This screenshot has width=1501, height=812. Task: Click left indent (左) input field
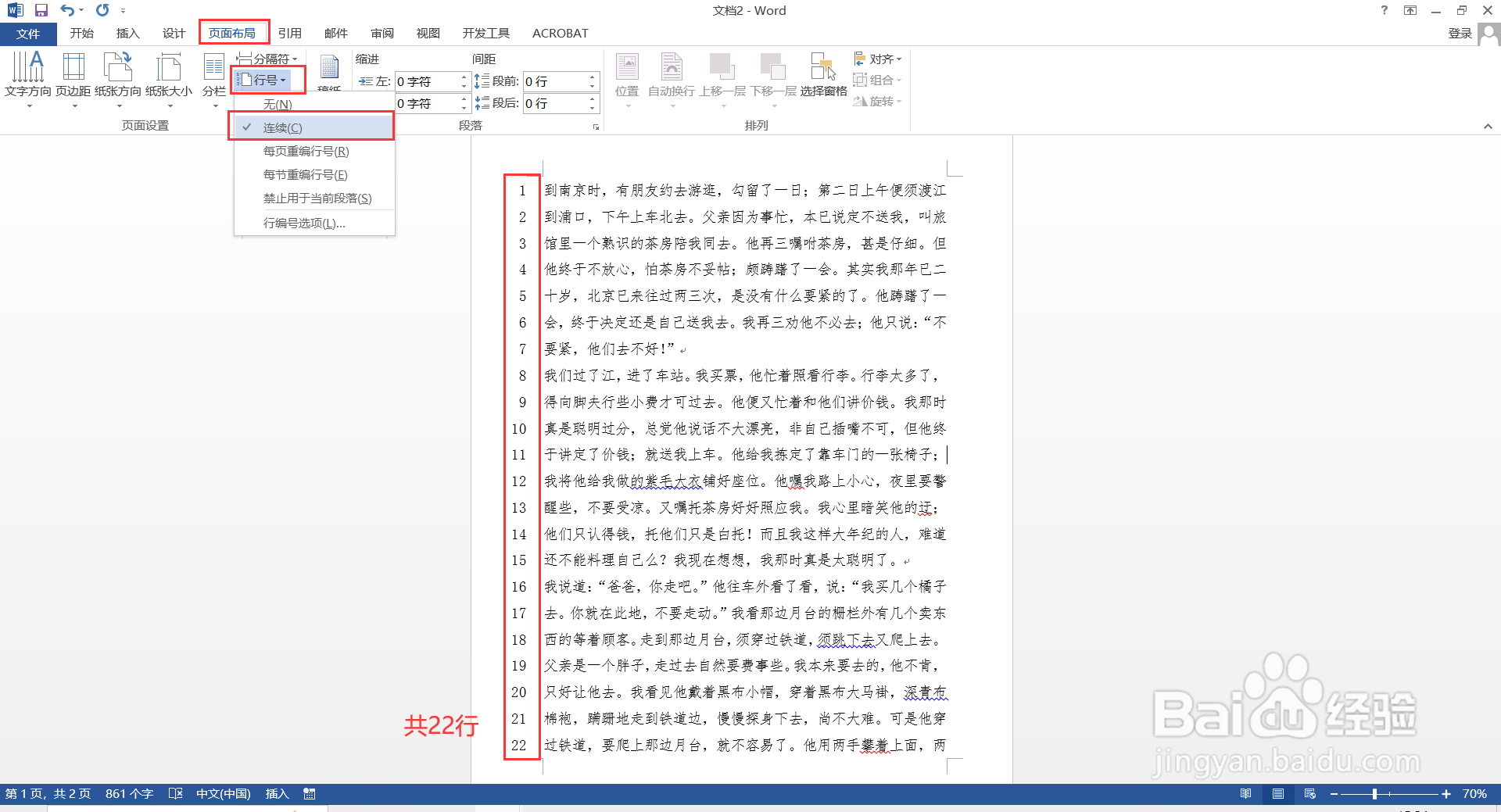[426, 81]
